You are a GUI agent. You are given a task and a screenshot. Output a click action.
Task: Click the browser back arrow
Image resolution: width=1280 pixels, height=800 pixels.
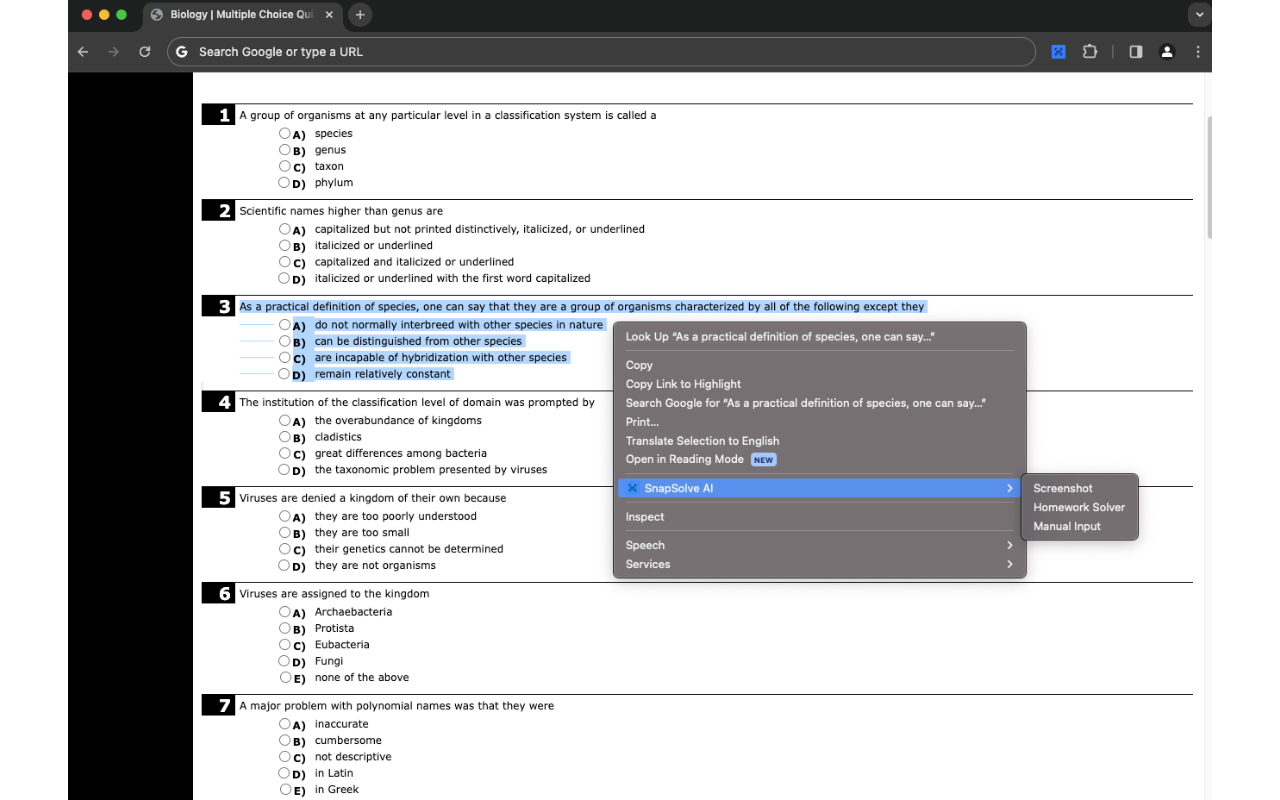point(82,51)
